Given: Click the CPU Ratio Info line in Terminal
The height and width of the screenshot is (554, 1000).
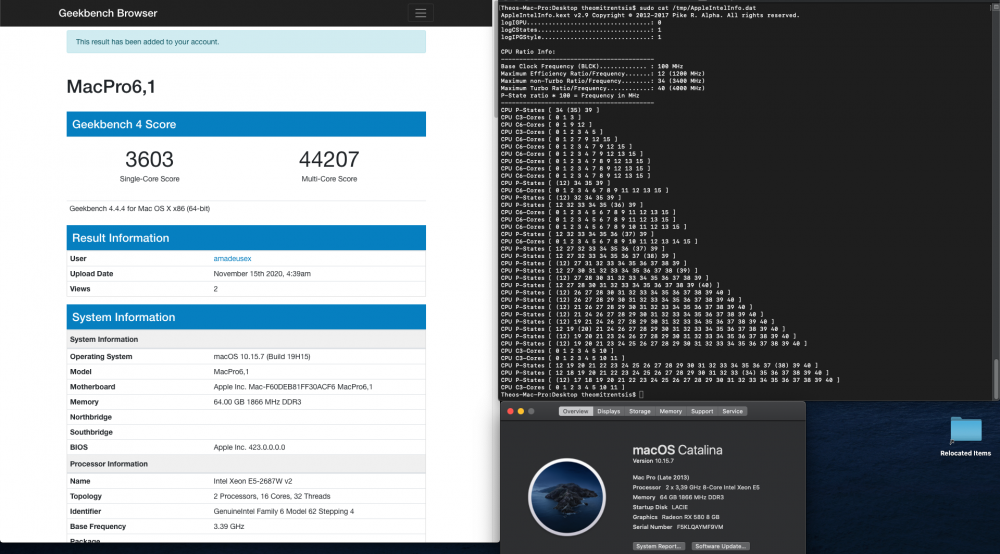Looking at the screenshot, I should (x=528, y=52).
